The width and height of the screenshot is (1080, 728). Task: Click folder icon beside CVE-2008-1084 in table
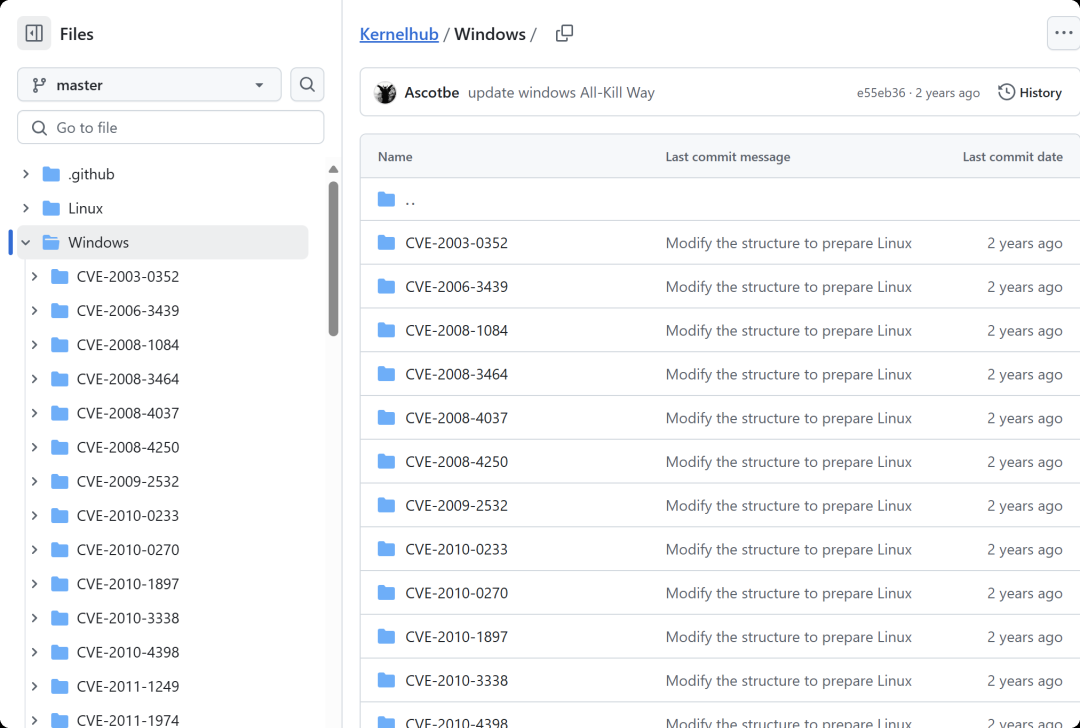coord(386,330)
